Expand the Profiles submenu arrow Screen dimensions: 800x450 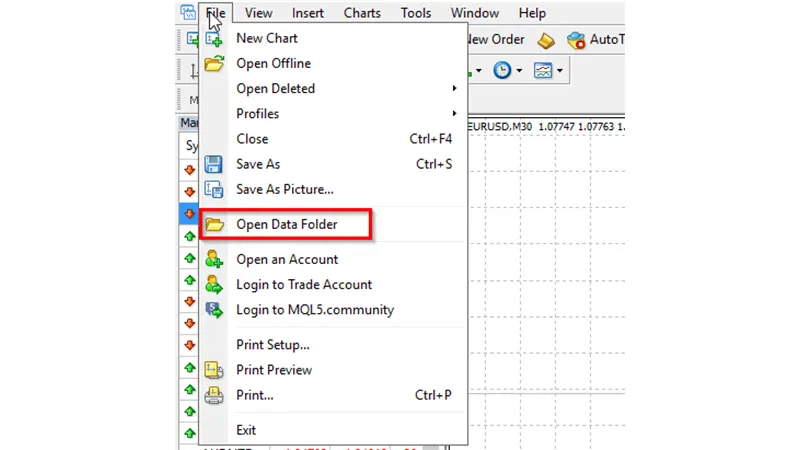(455, 114)
